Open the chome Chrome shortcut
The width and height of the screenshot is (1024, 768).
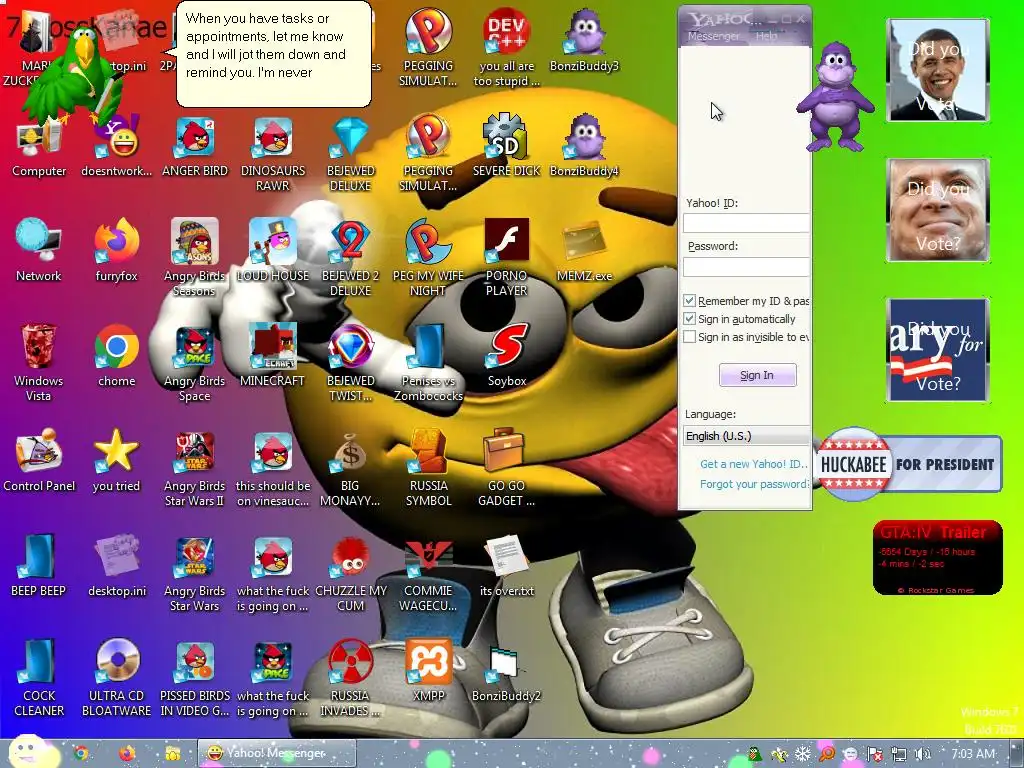pyautogui.click(x=117, y=347)
